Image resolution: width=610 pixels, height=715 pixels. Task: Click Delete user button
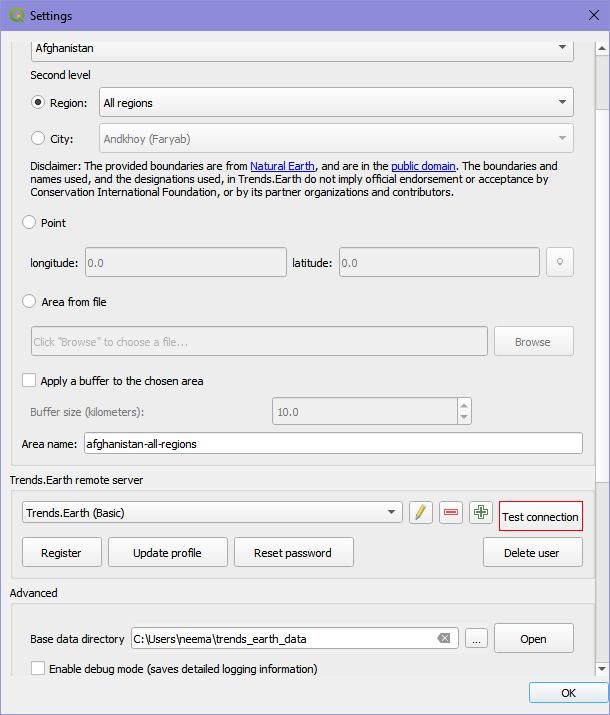click(532, 552)
